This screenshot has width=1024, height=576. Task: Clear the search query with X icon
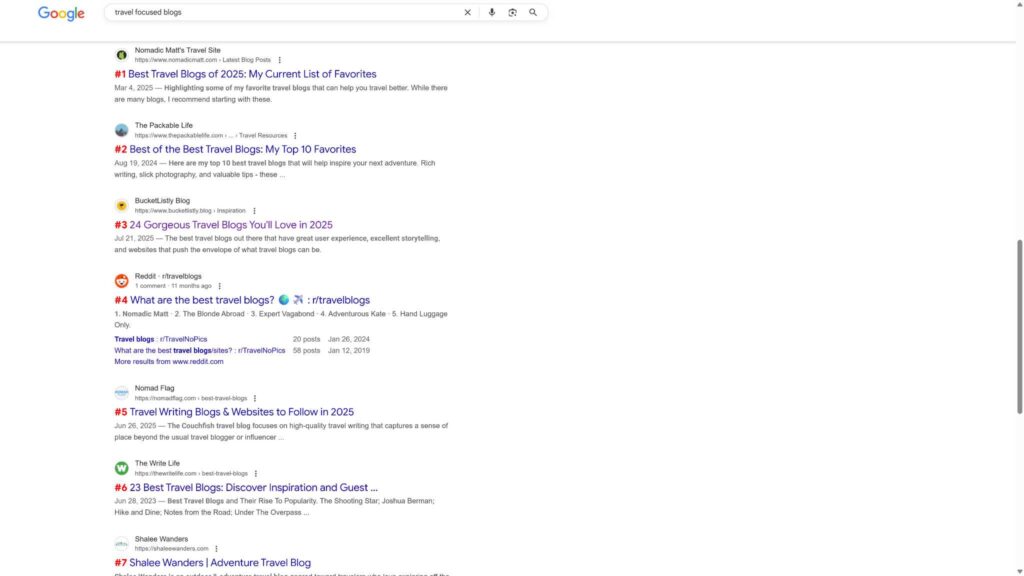coord(468,12)
